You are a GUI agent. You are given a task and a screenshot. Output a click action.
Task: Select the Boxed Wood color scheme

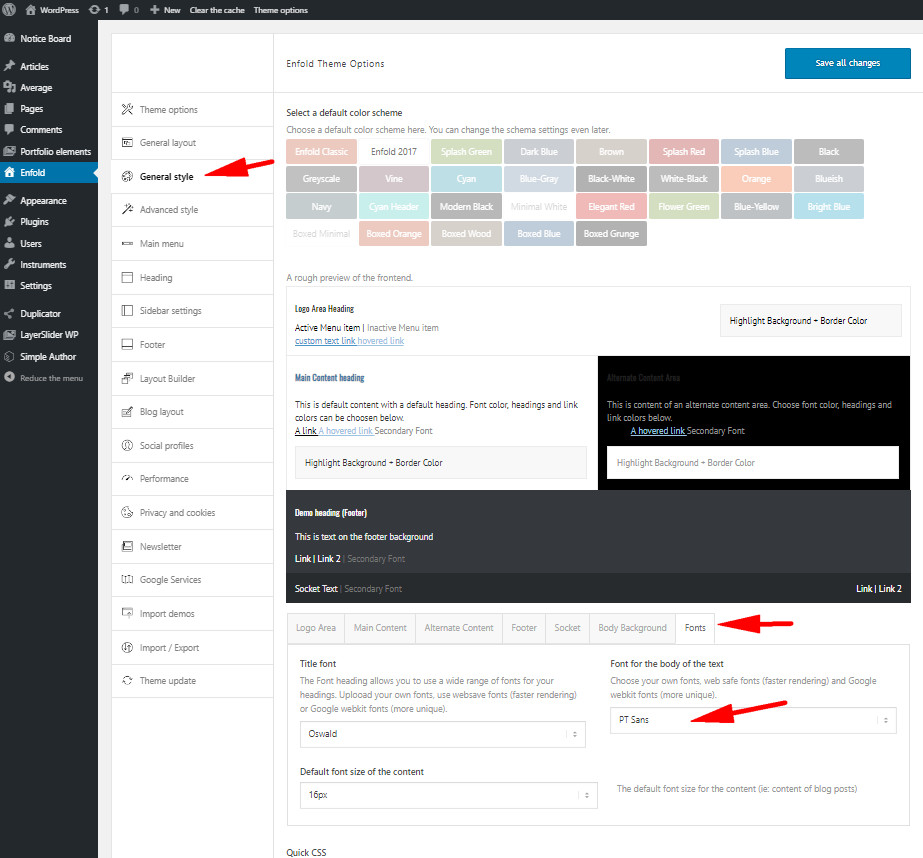466,234
